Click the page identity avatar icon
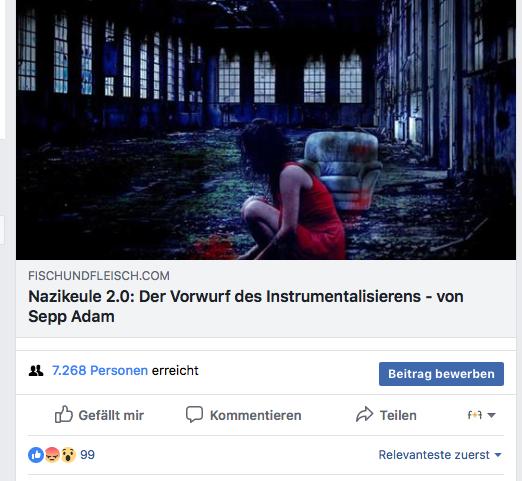Image resolution: width=522 pixels, height=481 pixels. coord(475,415)
